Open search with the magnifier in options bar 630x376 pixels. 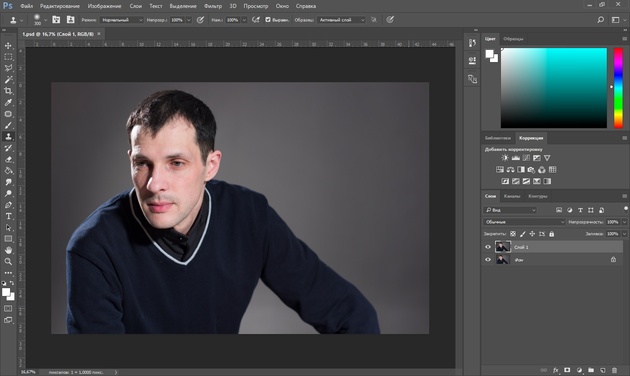pyautogui.click(x=600, y=20)
